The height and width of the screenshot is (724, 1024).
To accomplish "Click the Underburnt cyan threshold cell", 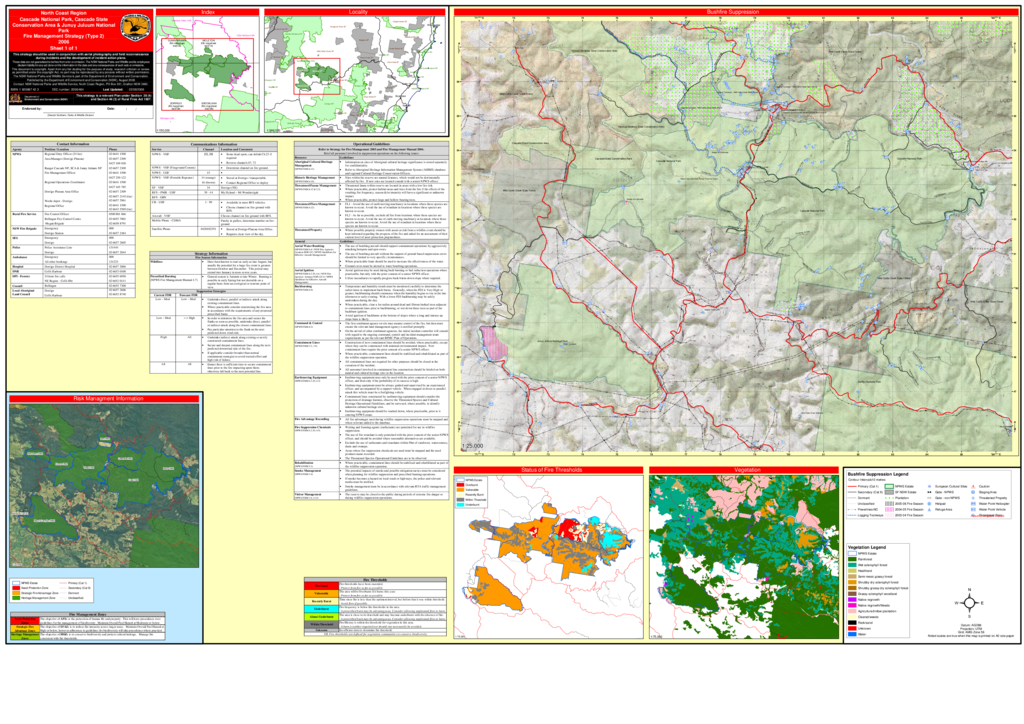I will pos(321,609).
